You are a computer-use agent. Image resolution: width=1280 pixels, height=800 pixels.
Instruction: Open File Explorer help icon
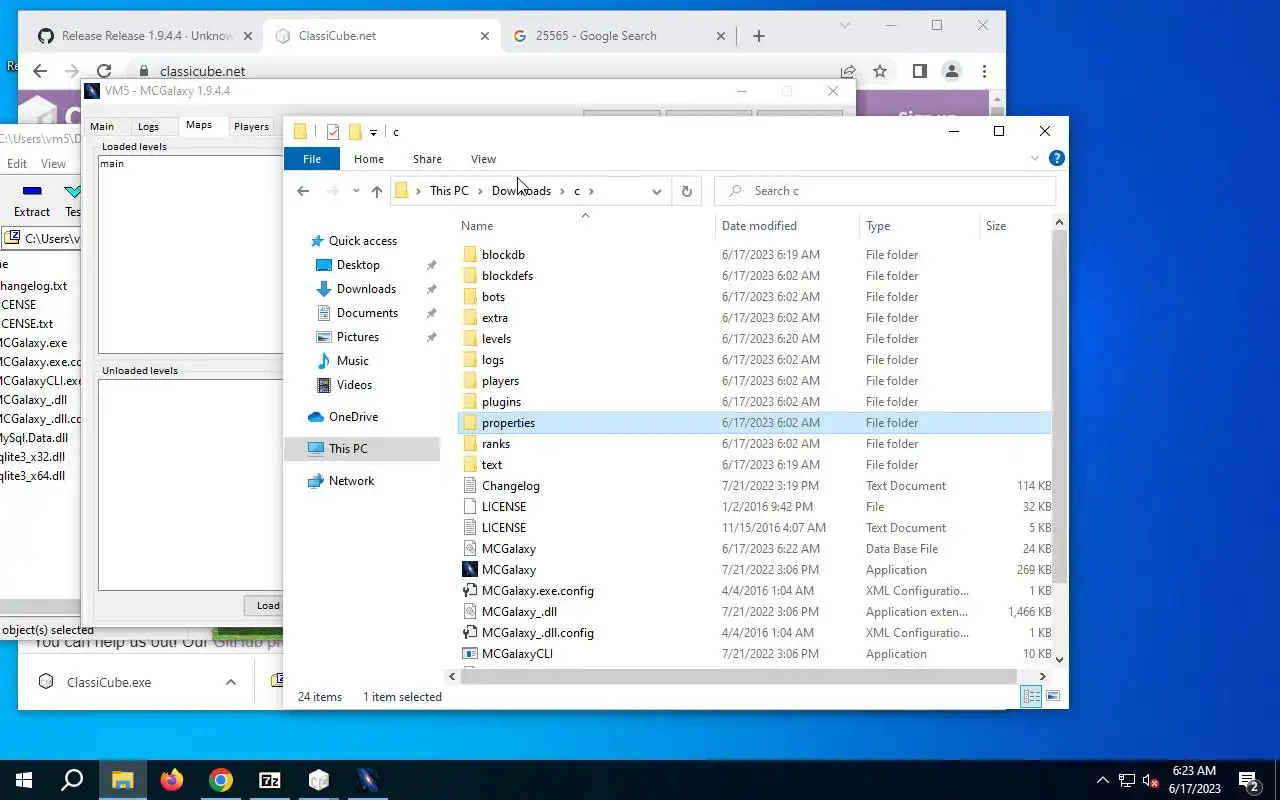pyautogui.click(x=1056, y=158)
